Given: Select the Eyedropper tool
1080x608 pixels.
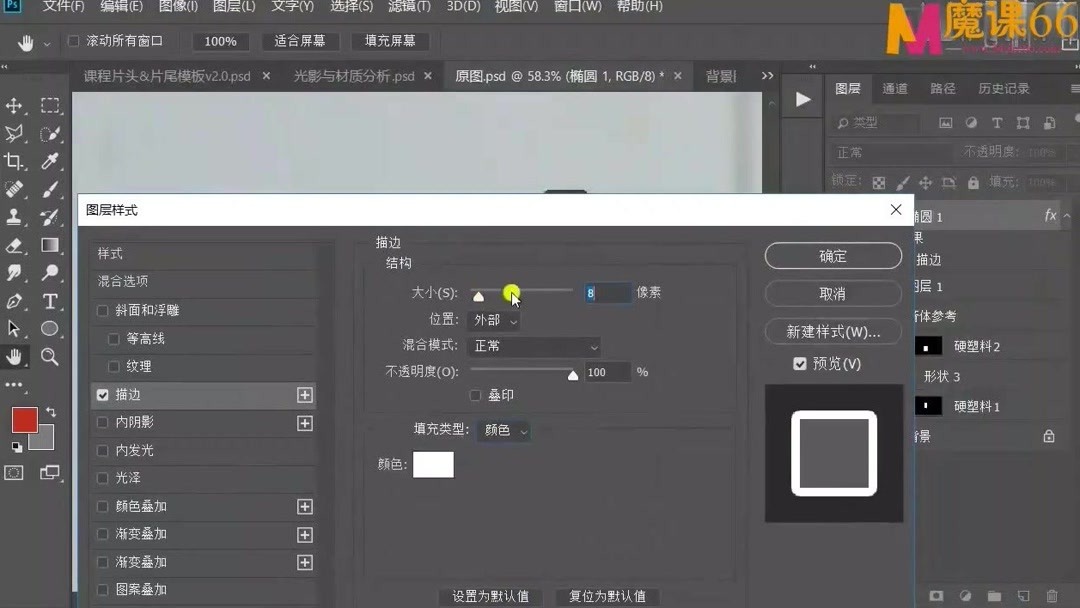Looking at the screenshot, I should coord(50,161).
